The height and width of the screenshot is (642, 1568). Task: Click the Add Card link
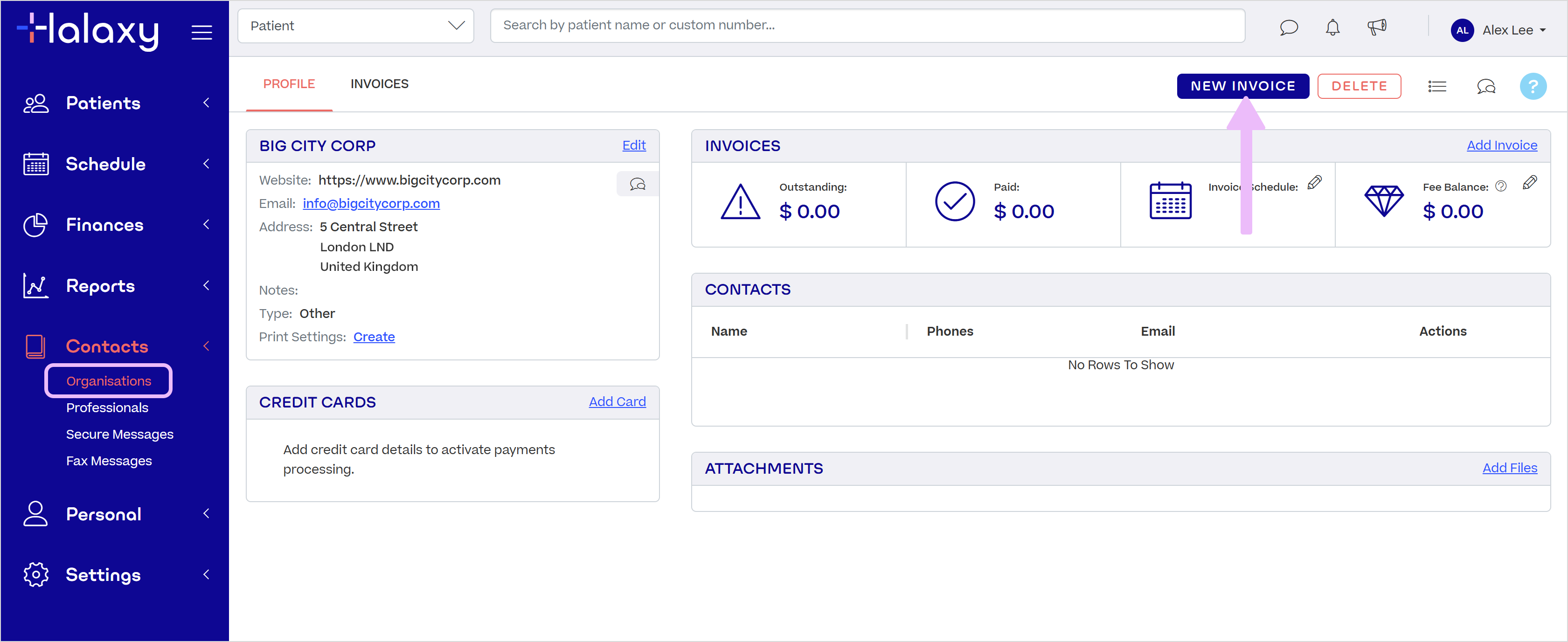(x=617, y=401)
